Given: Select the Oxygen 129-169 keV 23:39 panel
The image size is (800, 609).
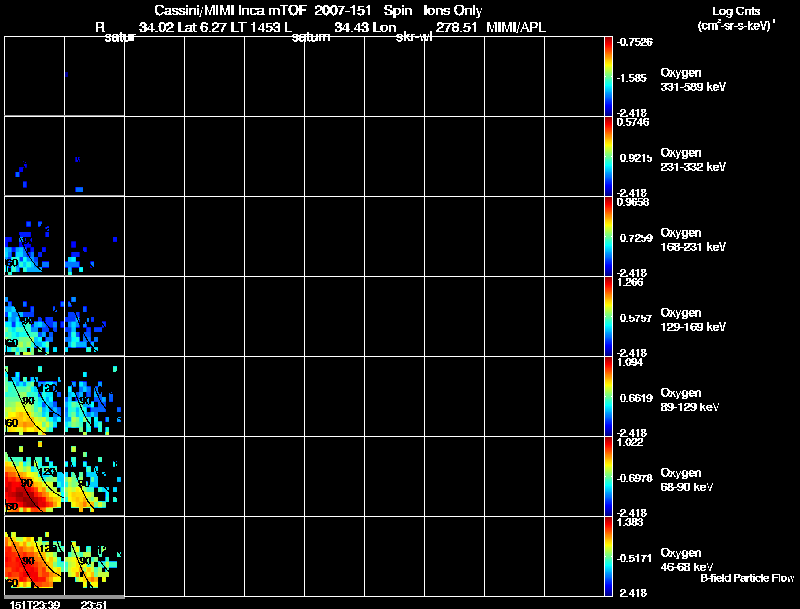Looking at the screenshot, I should 35,316.
